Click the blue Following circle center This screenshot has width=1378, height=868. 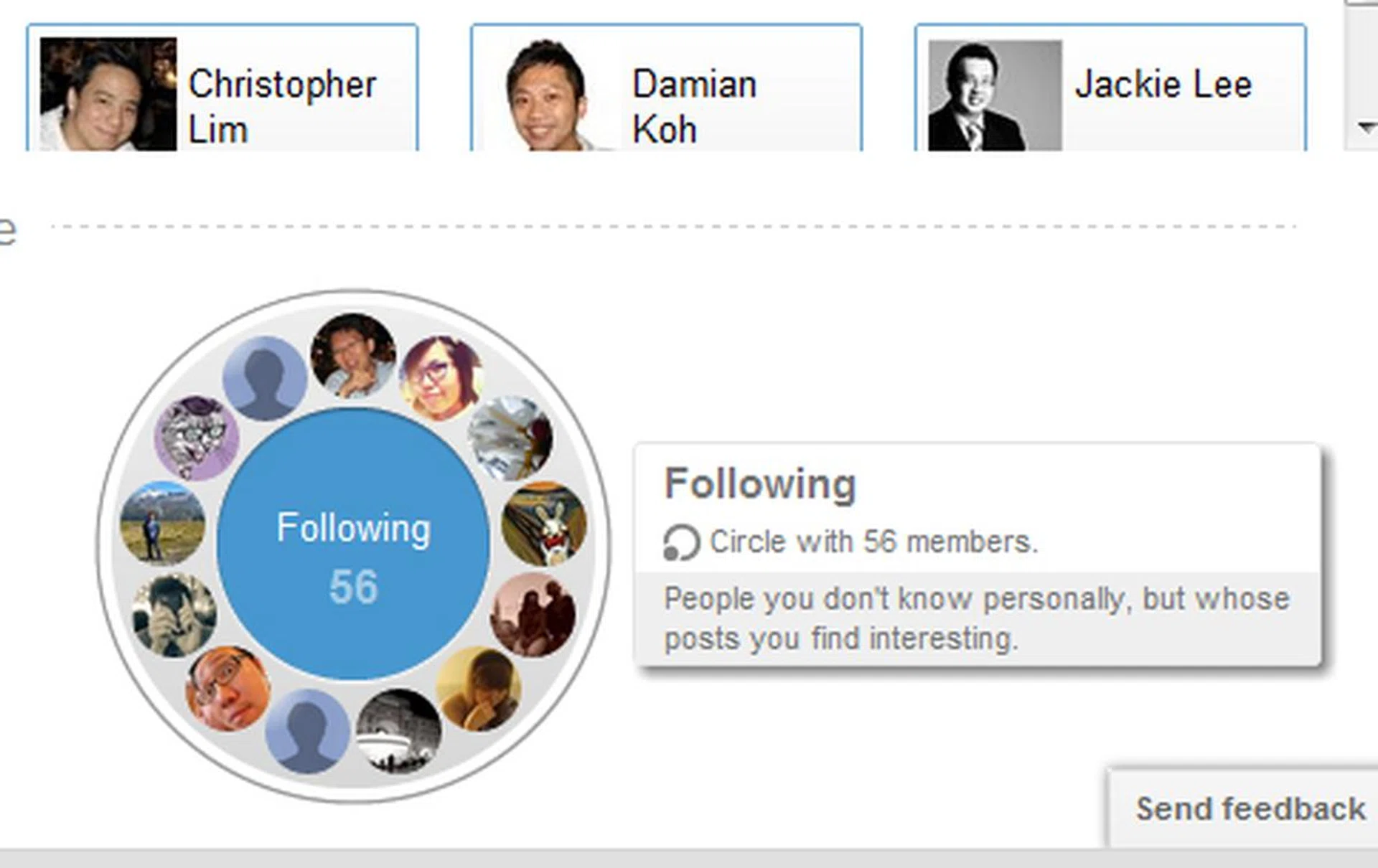(353, 544)
